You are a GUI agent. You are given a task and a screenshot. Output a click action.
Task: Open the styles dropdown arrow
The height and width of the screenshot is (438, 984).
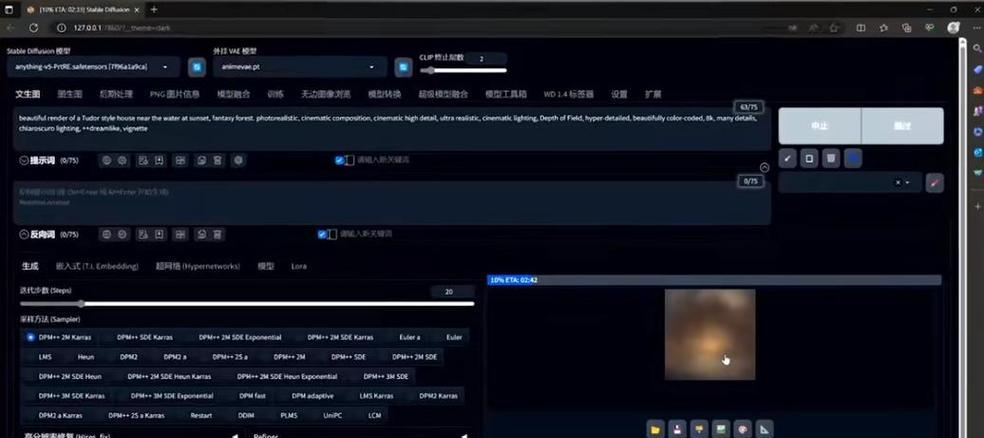(x=907, y=183)
